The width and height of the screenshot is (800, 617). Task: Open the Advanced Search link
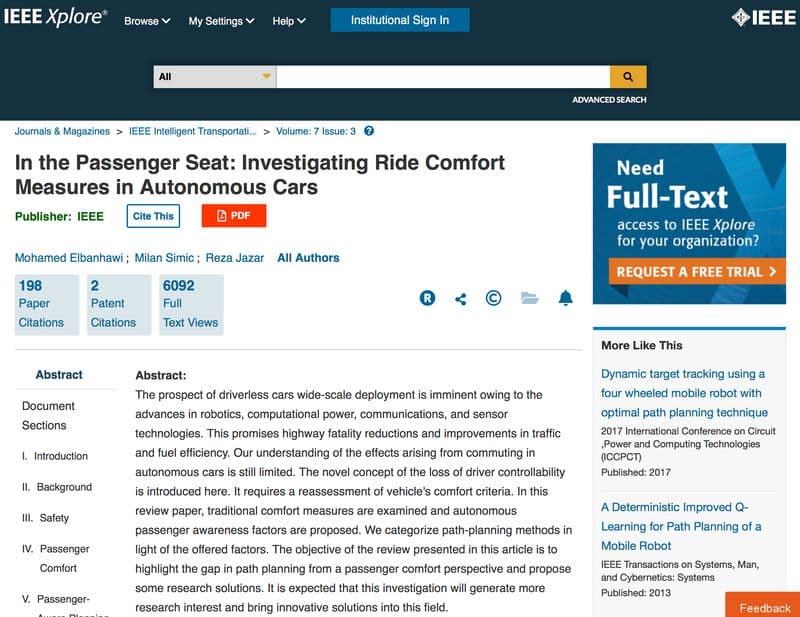coord(609,100)
